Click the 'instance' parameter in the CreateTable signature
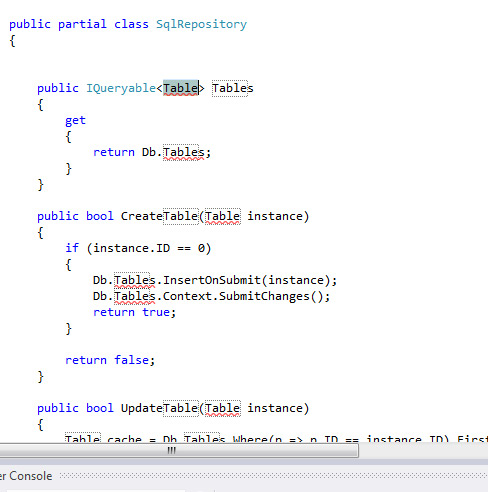 [275, 216]
